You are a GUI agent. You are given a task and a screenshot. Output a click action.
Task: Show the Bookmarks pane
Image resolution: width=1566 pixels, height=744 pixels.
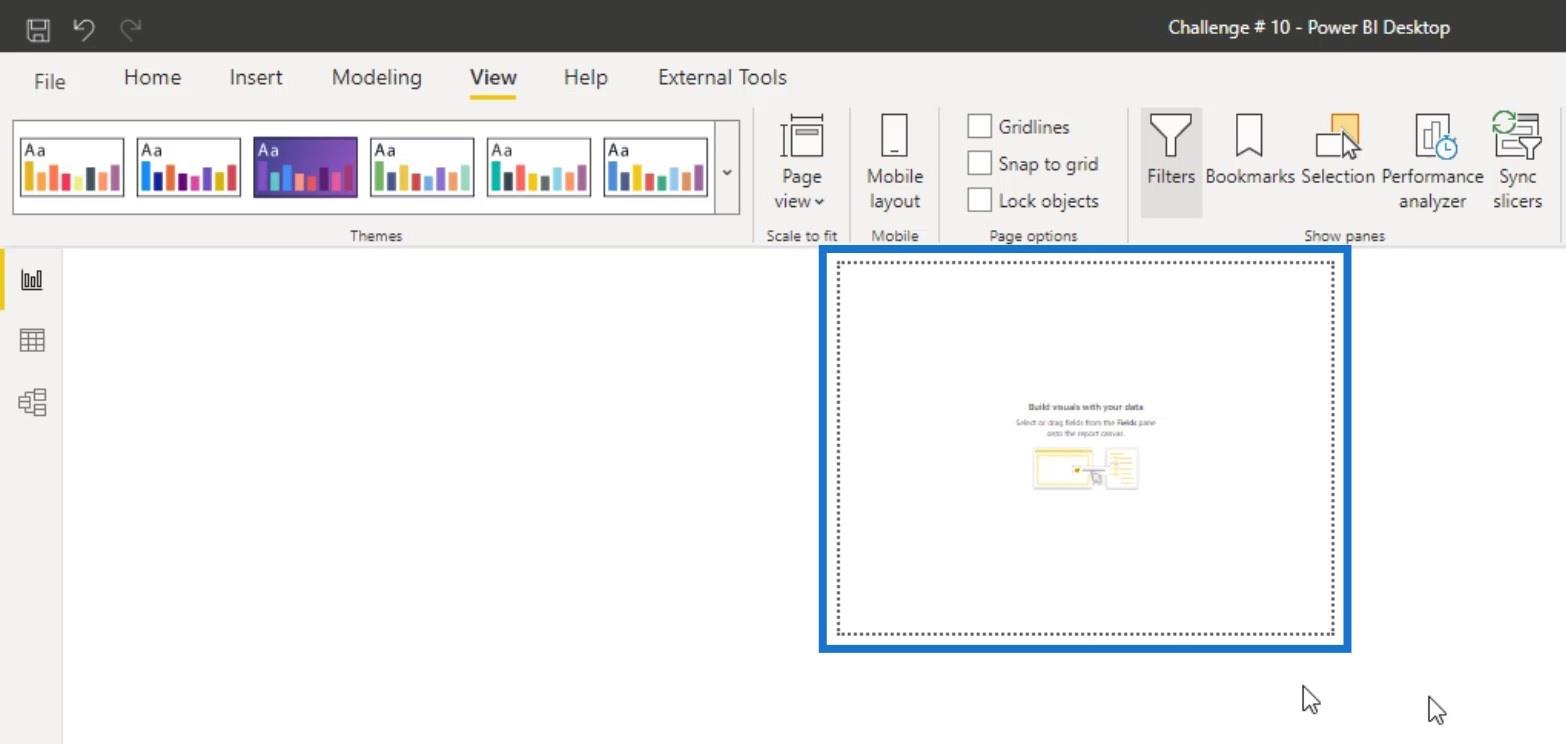point(1249,151)
